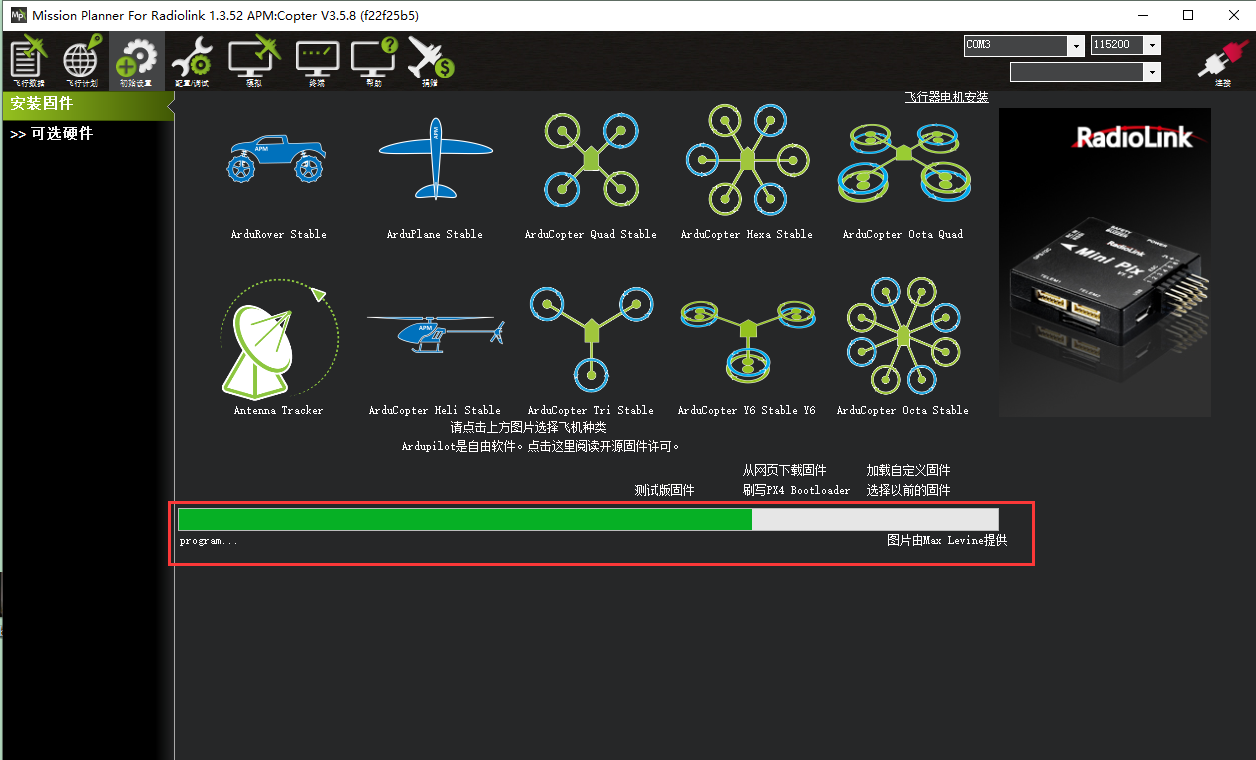
Task: Click the Connect plug icon
Action: [x=1222, y=62]
